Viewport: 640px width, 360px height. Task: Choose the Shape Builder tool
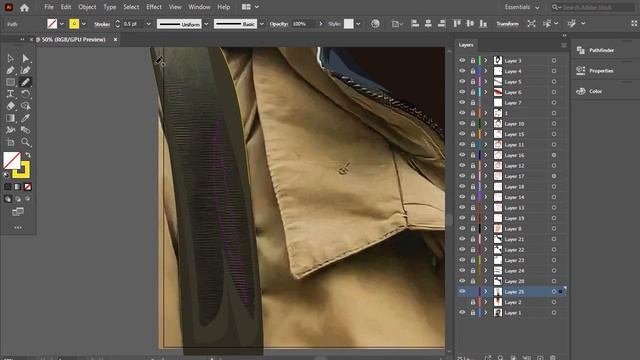click(x=25, y=106)
